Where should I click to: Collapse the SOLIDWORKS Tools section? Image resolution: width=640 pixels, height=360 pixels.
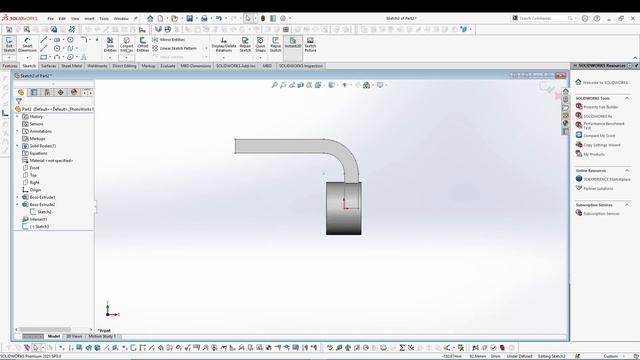(x=627, y=98)
